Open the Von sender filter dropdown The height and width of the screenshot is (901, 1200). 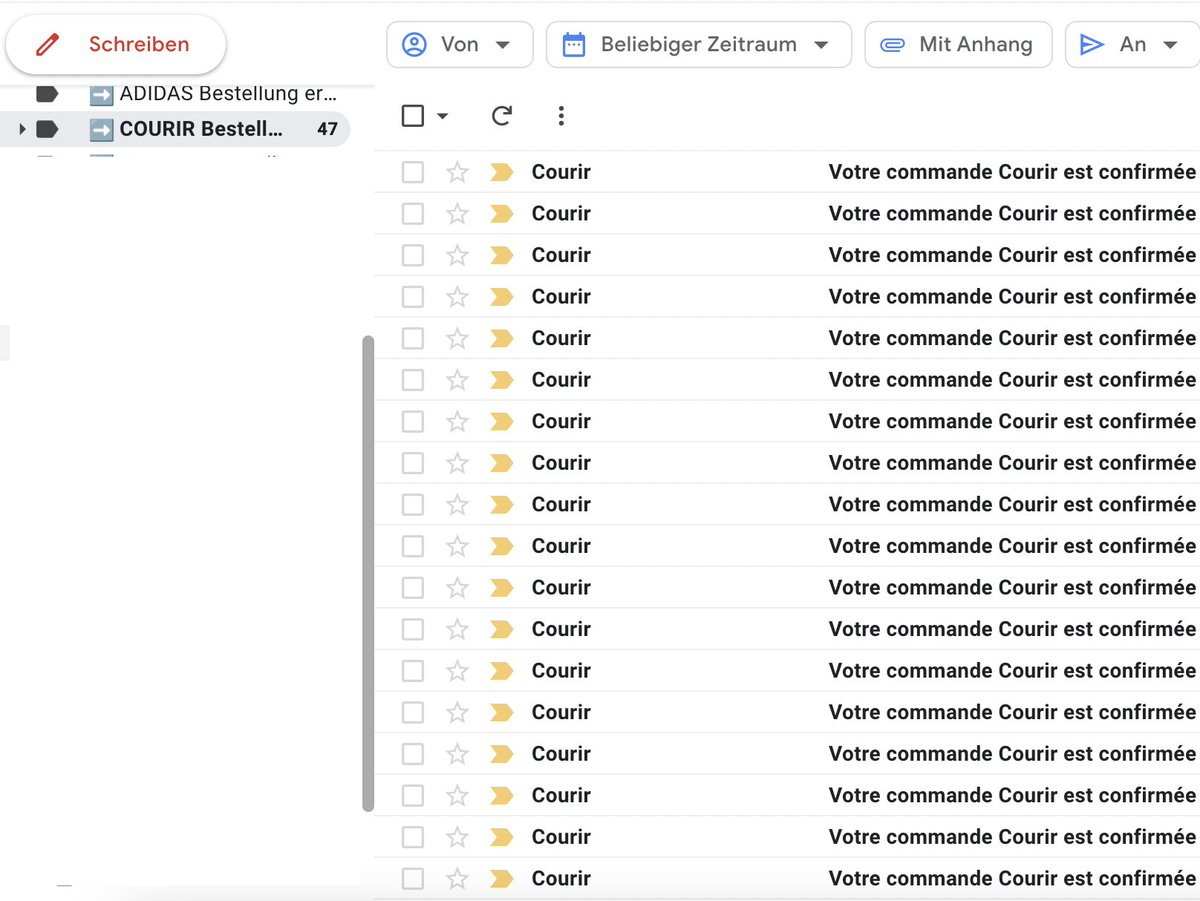pos(460,45)
